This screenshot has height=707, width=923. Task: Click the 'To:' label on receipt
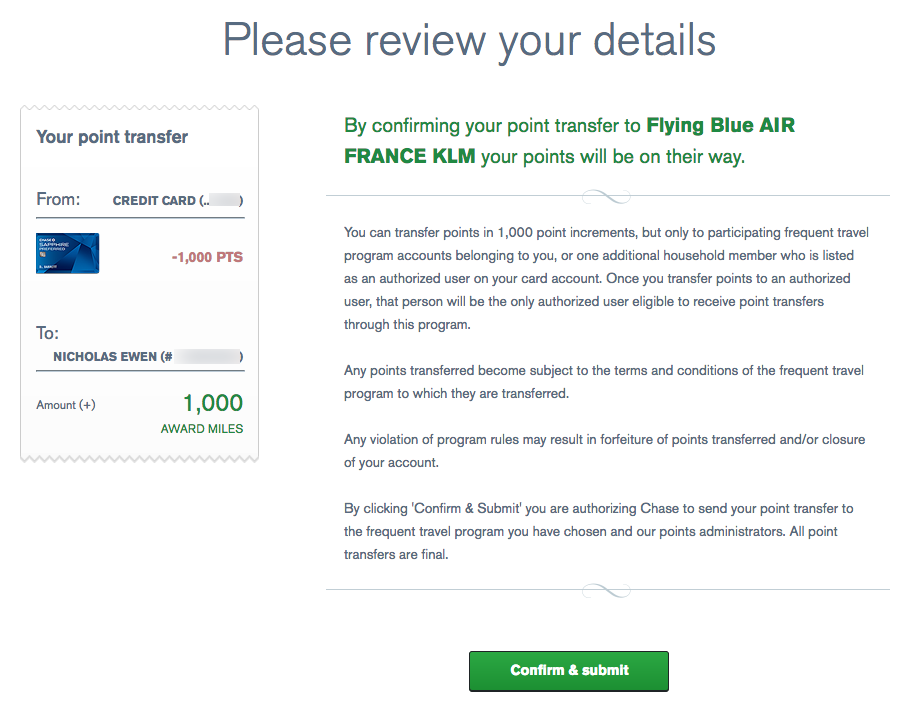[x=48, y=334]
